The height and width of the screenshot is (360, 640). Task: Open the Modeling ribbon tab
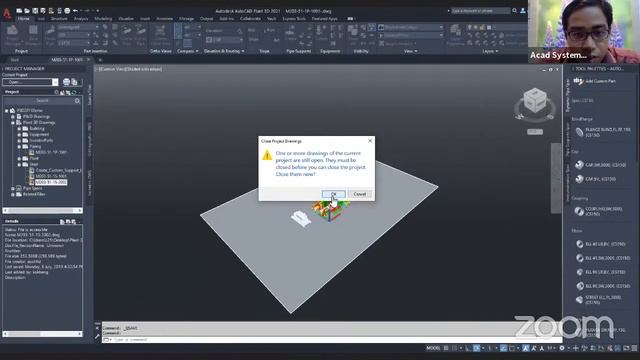[x=103, y=19]
